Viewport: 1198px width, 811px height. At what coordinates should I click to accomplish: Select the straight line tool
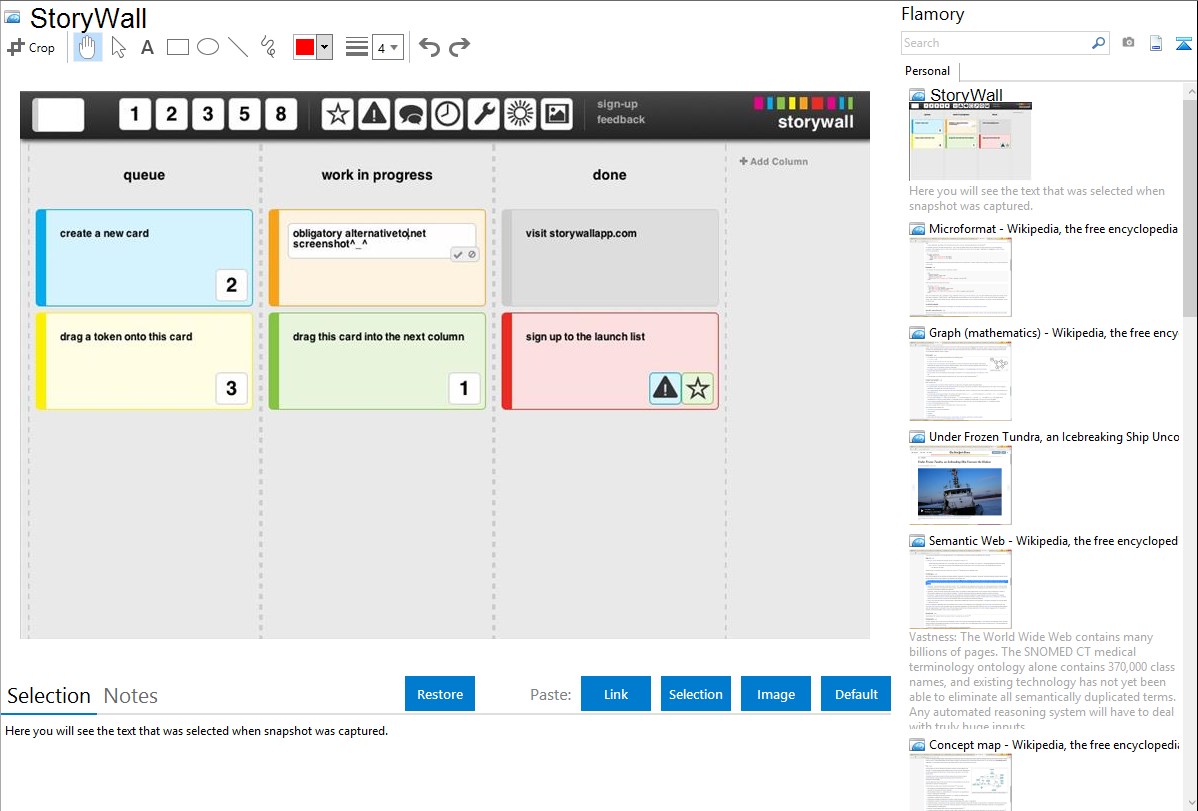click(238, 47)
